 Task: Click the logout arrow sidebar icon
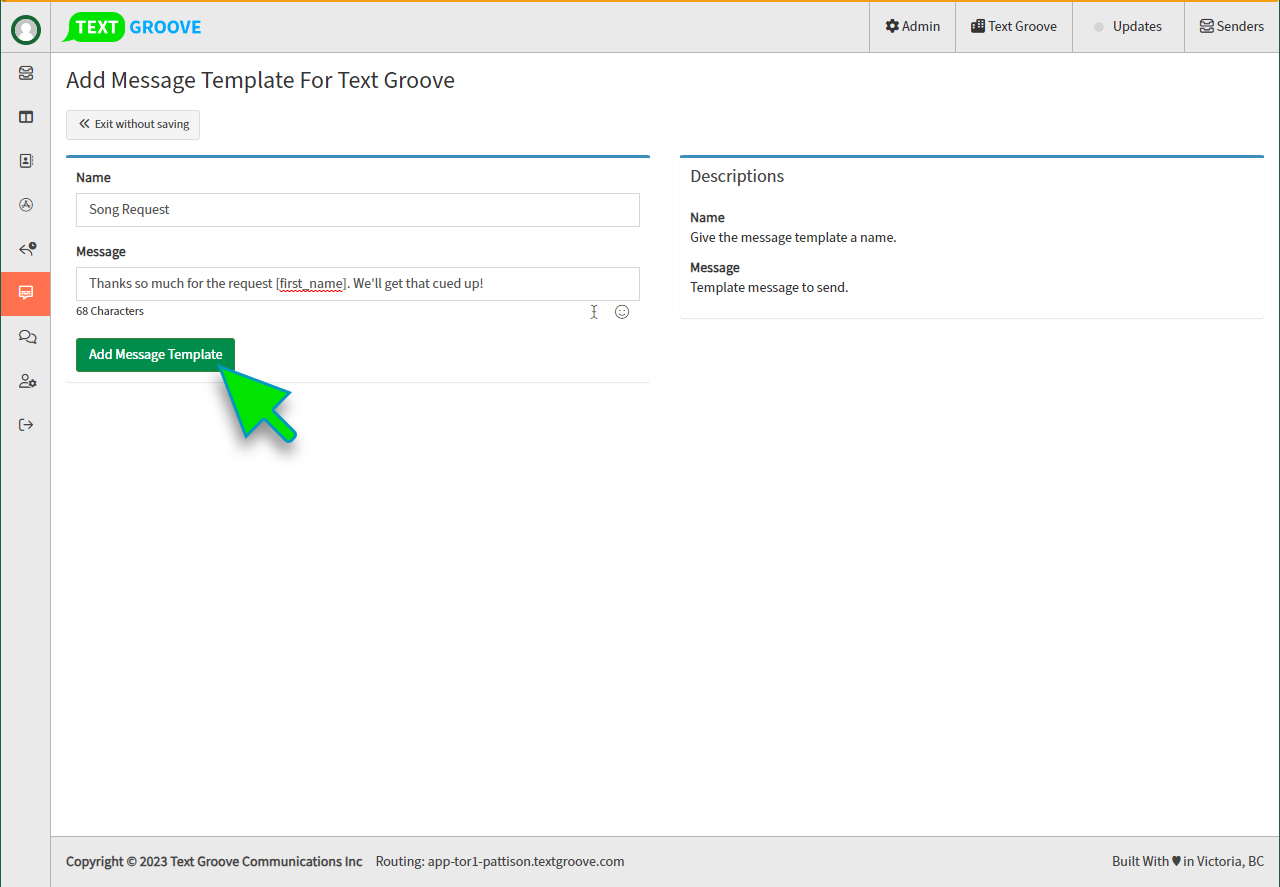click(26, 425)
